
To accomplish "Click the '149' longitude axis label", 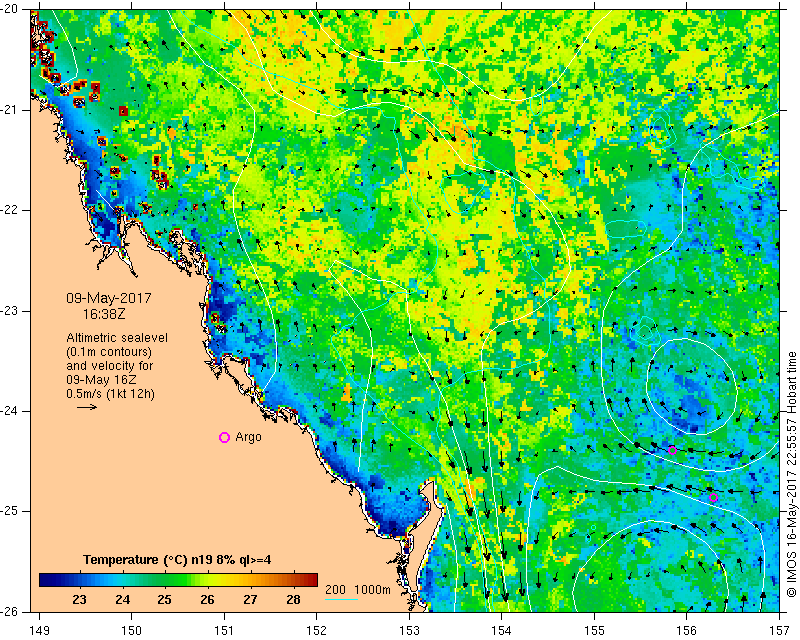I will pyautogui.click(x=40, y=631).
